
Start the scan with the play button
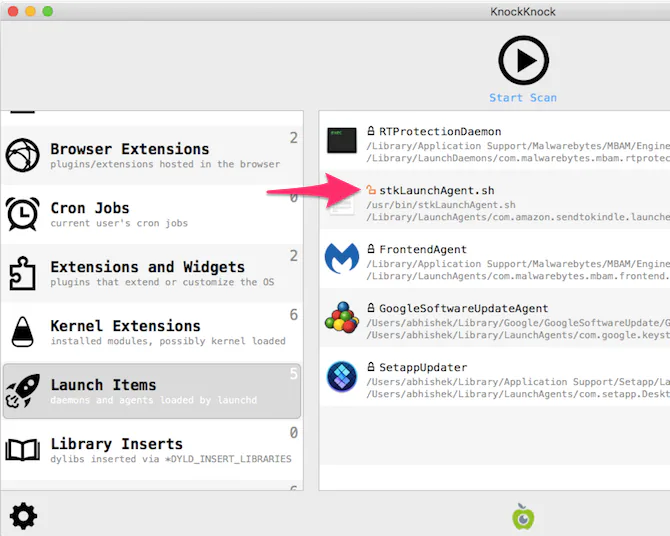[x=523, y=60]
